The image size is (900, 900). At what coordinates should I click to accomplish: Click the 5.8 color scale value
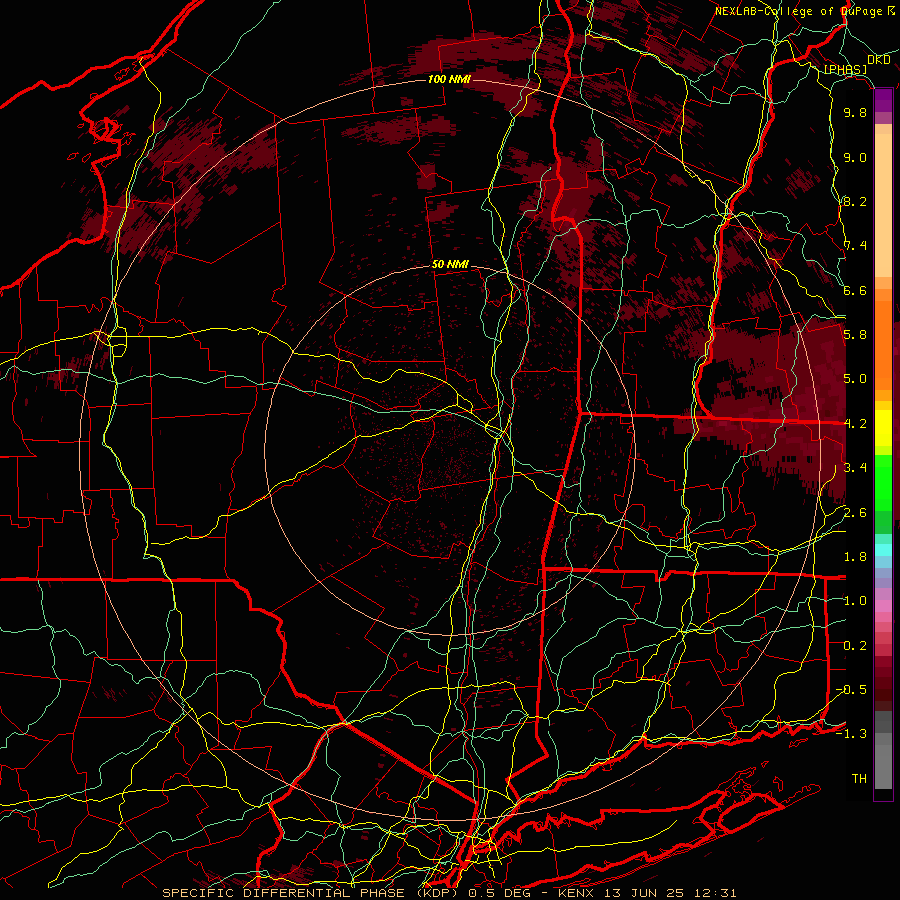(855, 335)
